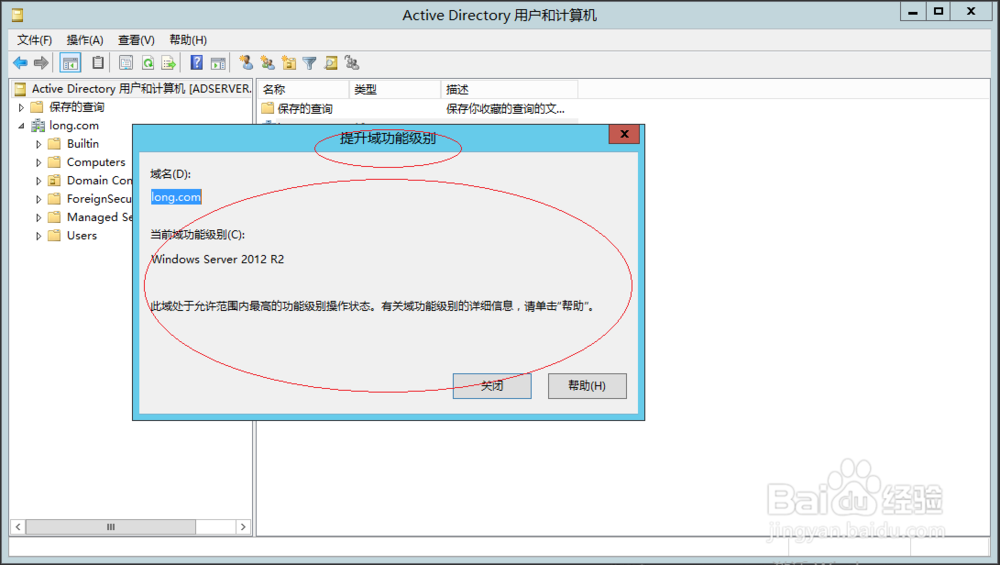Click the Windows Server 2012 R2 text
The width and height of the screenshot is (1000, 565).
coord(217,259)
